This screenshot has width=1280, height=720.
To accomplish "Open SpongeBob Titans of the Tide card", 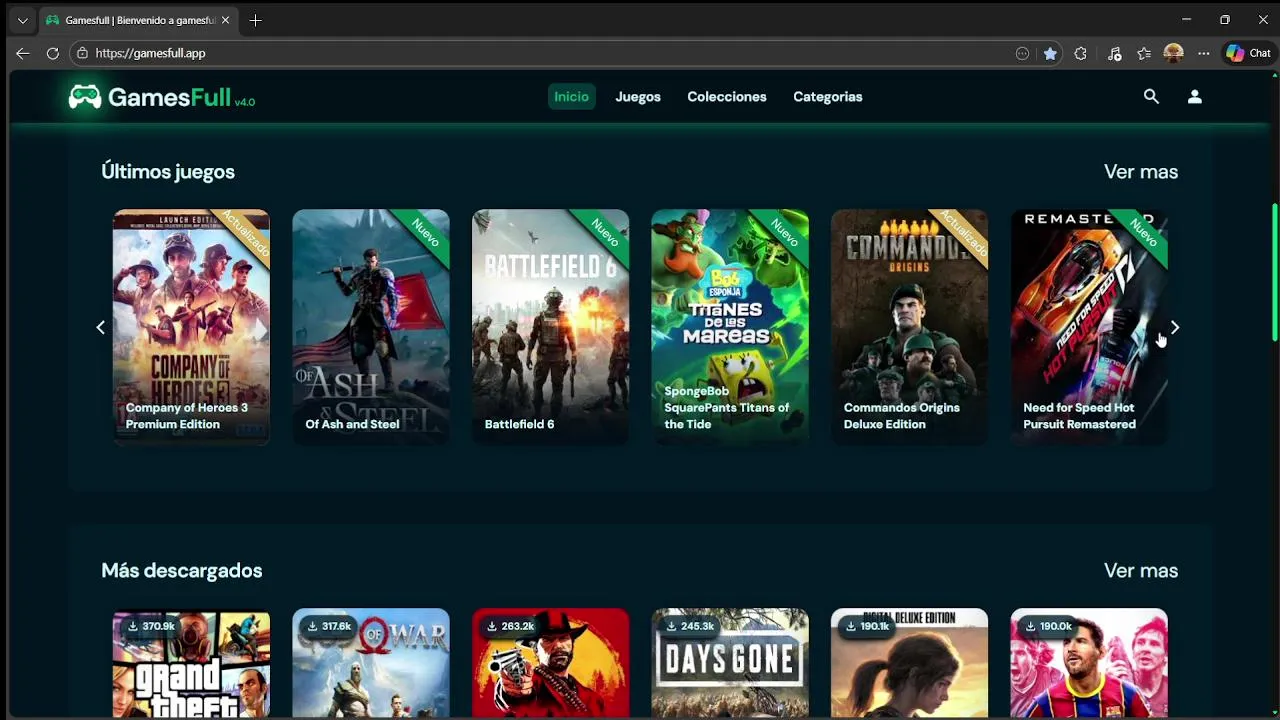I will [x=730, y=327].
